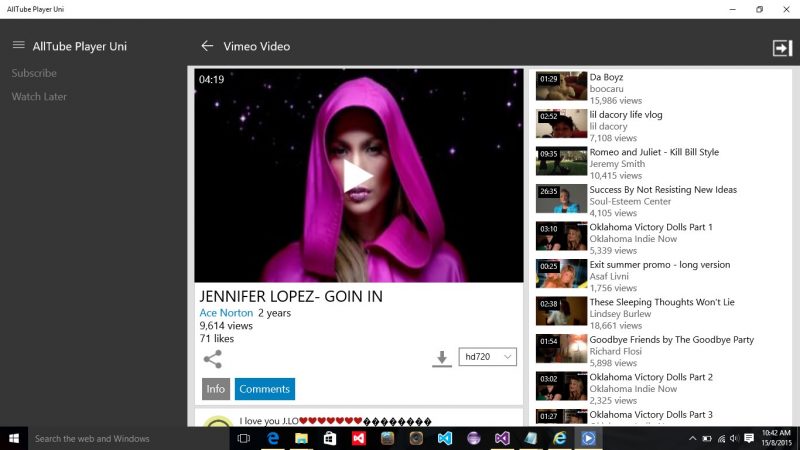Download the video with arrow icon
This screenshot has height=450, width=800.
[442, 358]
